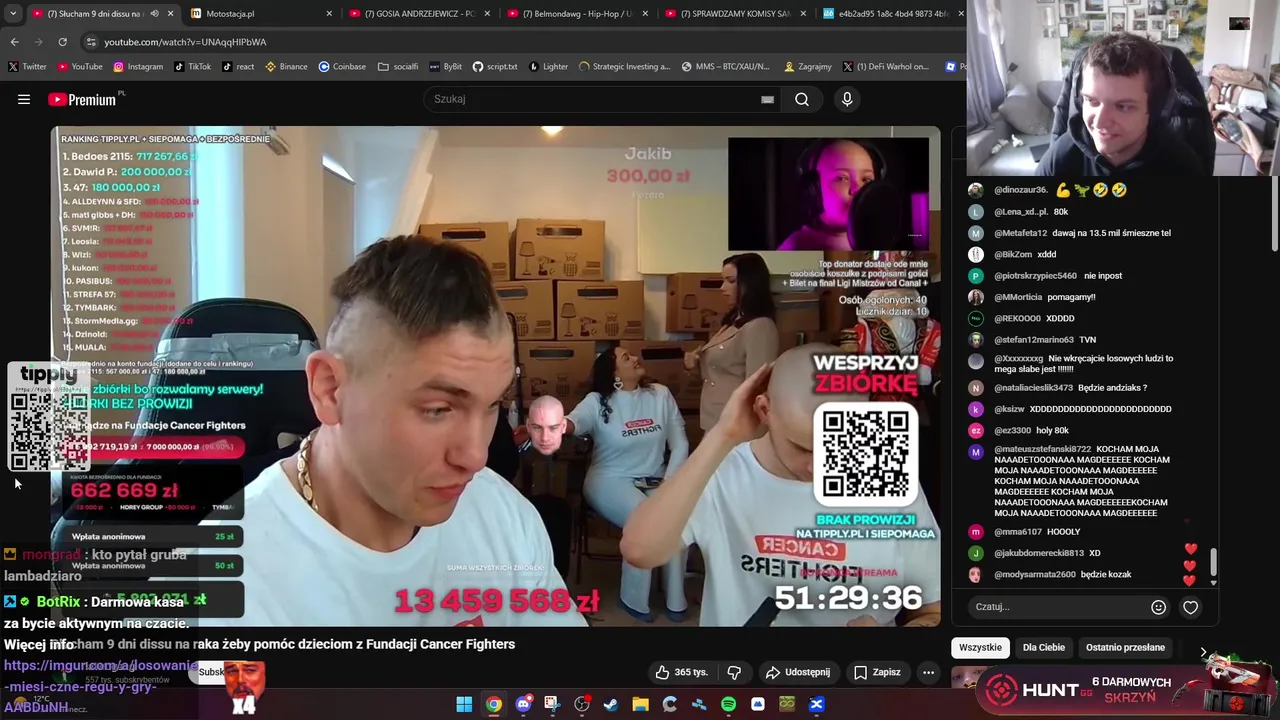Open the Binance bookmark
Screen dimensions: 1280x720
287,67
